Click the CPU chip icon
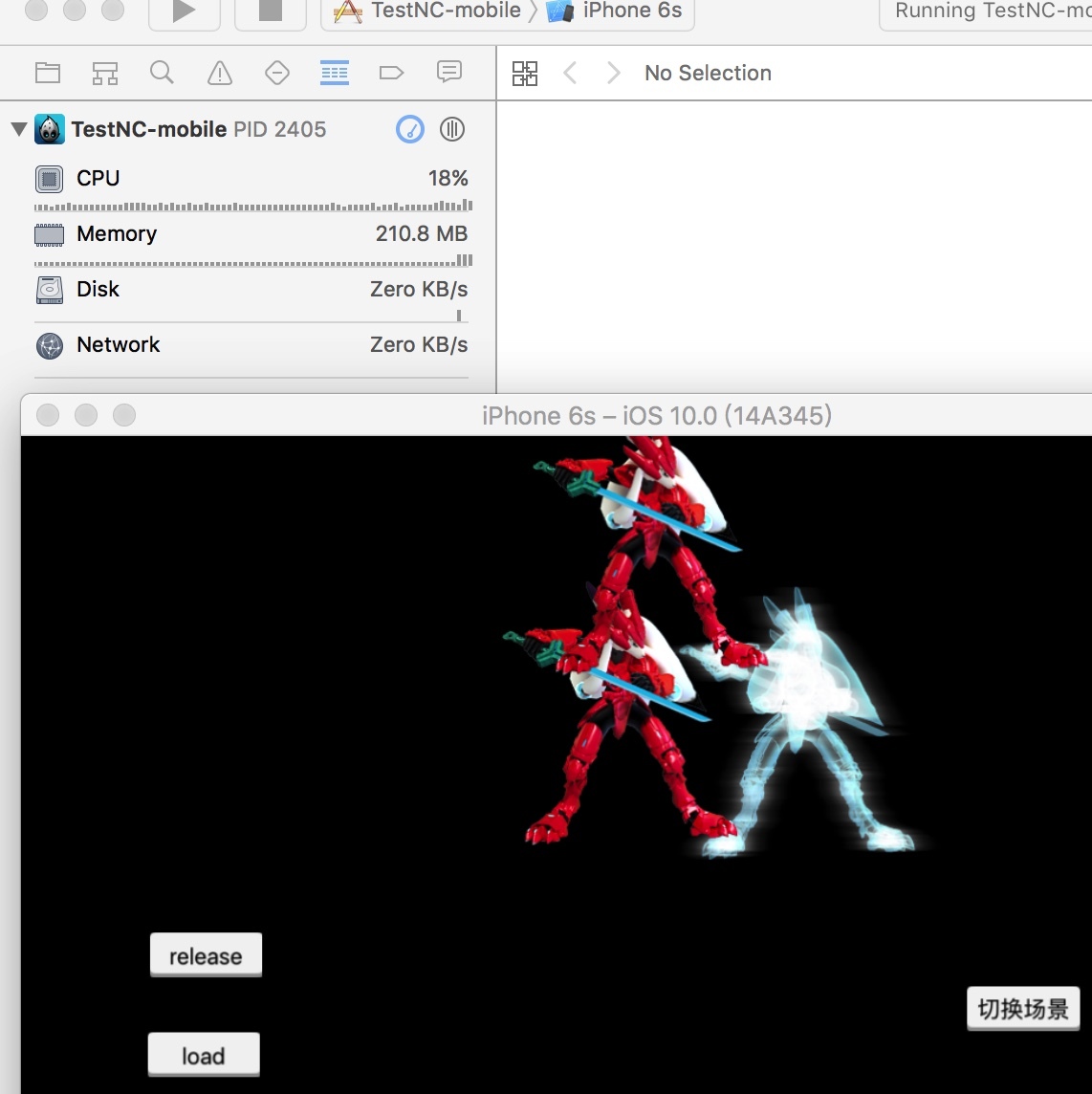Image resolution: width=1092 pixels, height=1094 pixels. pyautogui.click(x=49, y=180)
